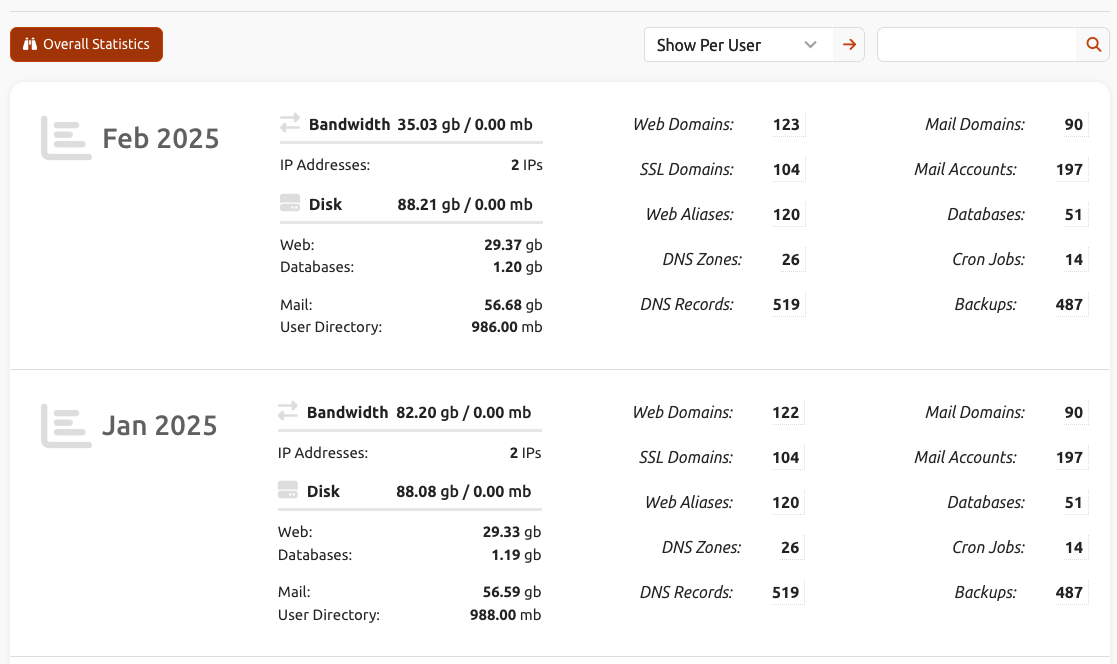Click the Feb 2025 disk drive icon
The width and height of the screenshot is (1117, 664).
click(x=290, y=203)
